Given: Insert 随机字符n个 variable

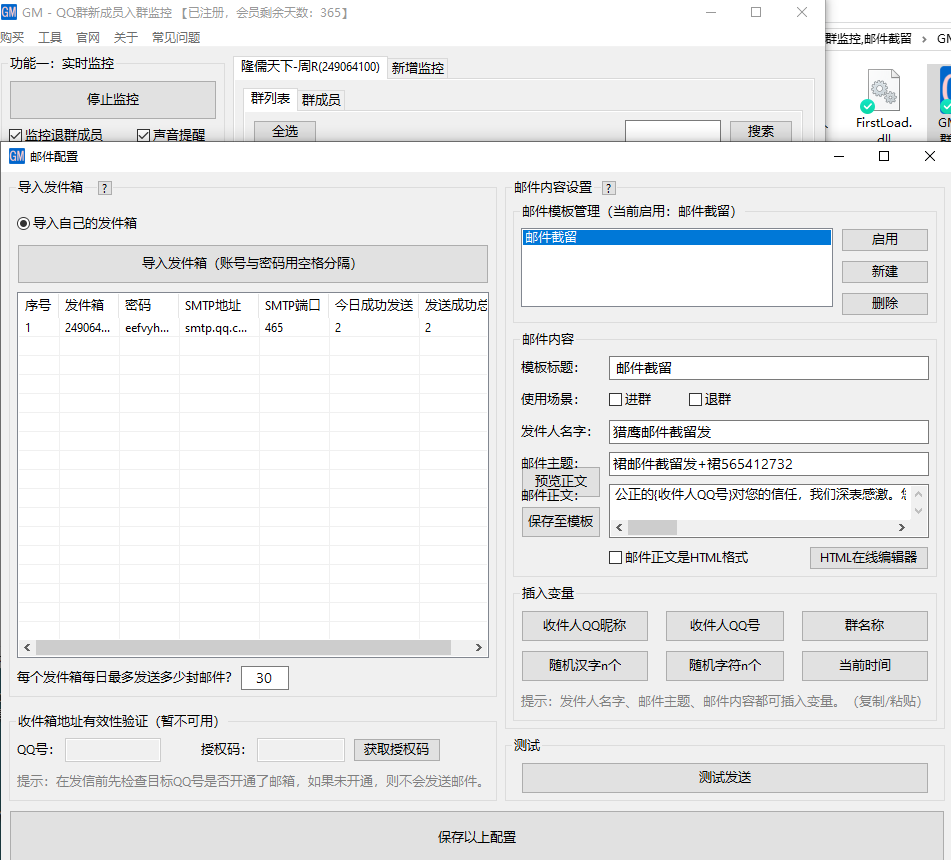Looking at the screenshot, I should tap(725, 666).
